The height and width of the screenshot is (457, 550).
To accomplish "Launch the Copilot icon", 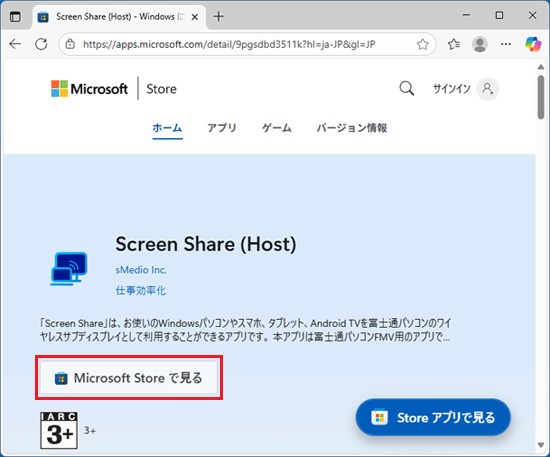I will pos(533,44).
